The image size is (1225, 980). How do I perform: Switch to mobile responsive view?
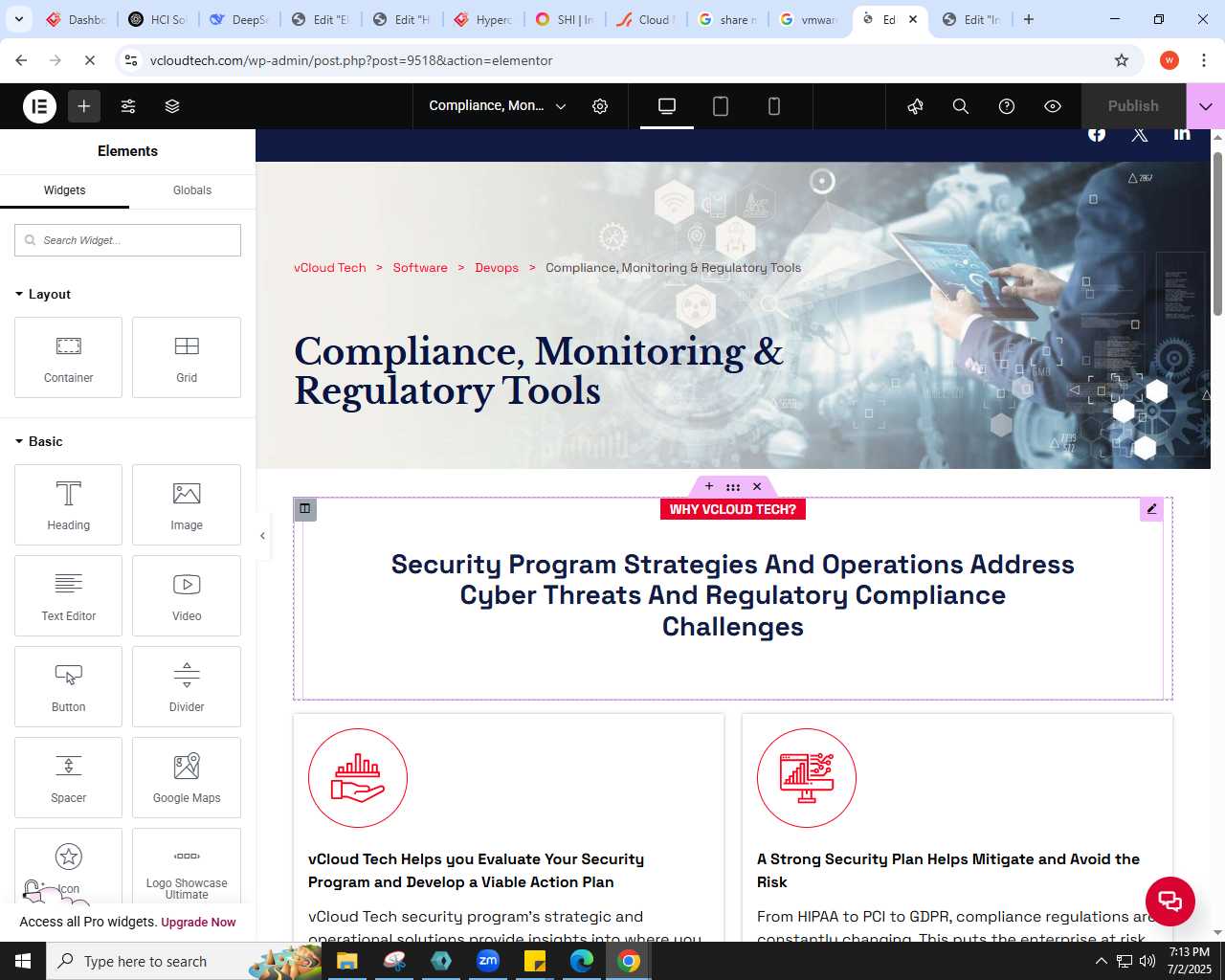(x=774, y=106)
